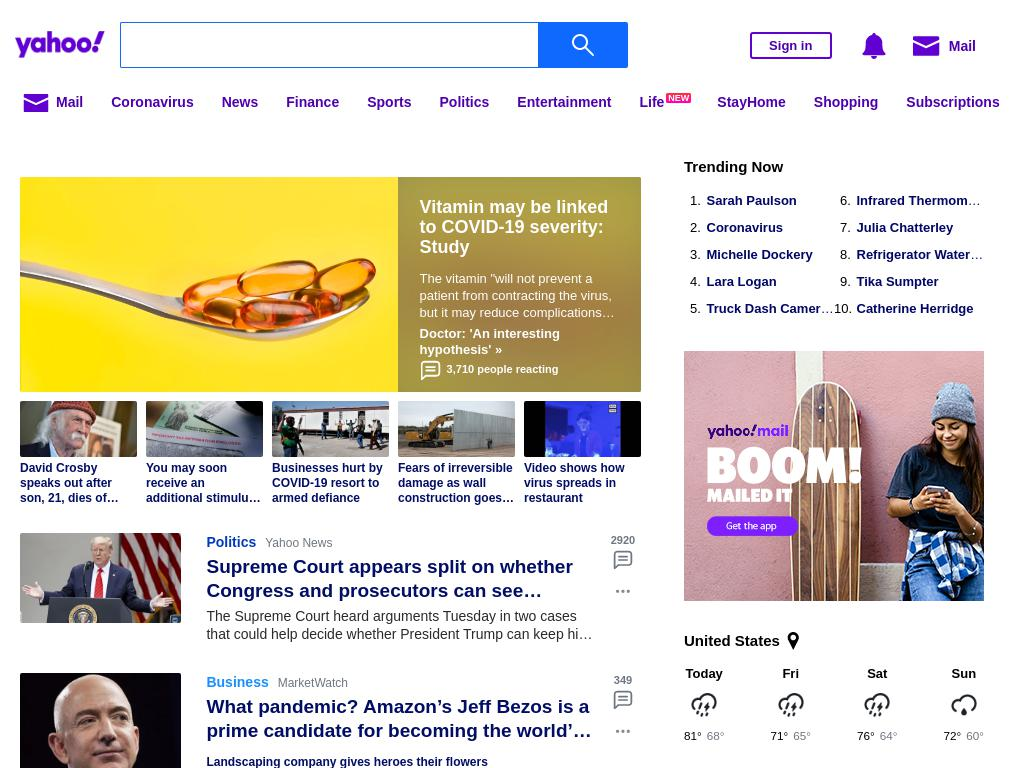
Task: Open additional stimulus check story thumbnail
Action: click(204, 428)
